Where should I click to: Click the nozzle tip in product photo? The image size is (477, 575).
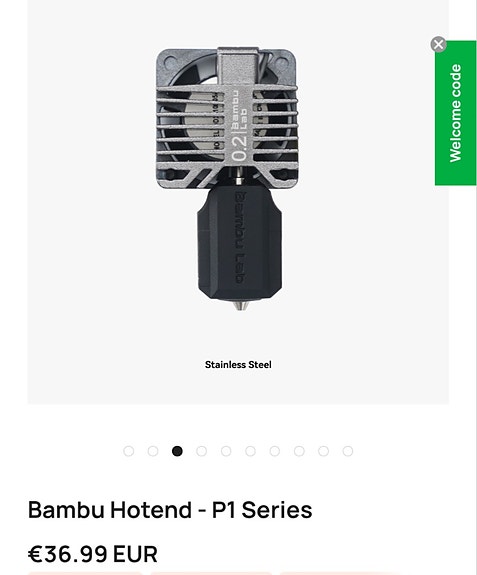(x=240, y=304)
